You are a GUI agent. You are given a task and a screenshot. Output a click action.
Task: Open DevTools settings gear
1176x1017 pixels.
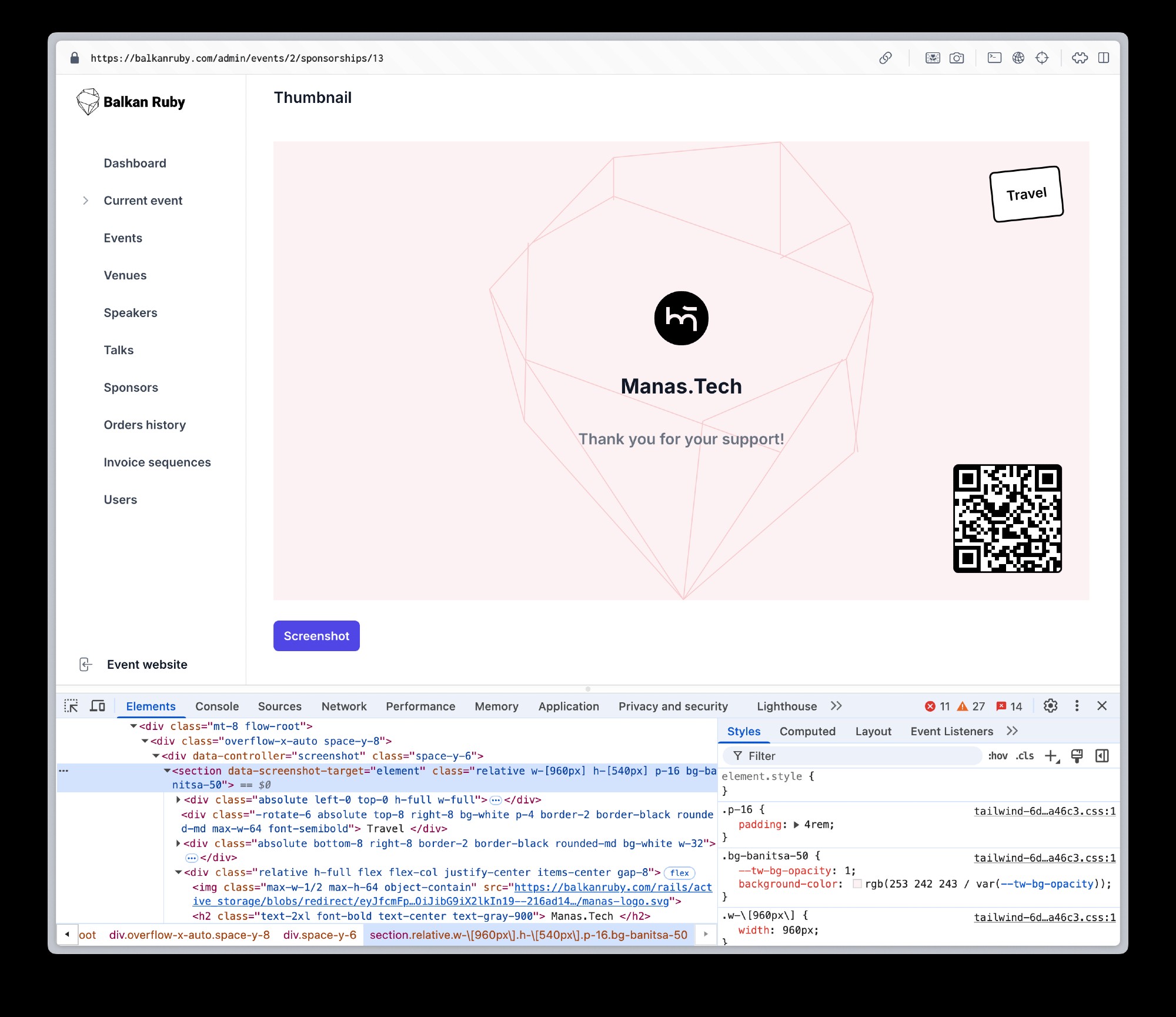coord(1050,706)
